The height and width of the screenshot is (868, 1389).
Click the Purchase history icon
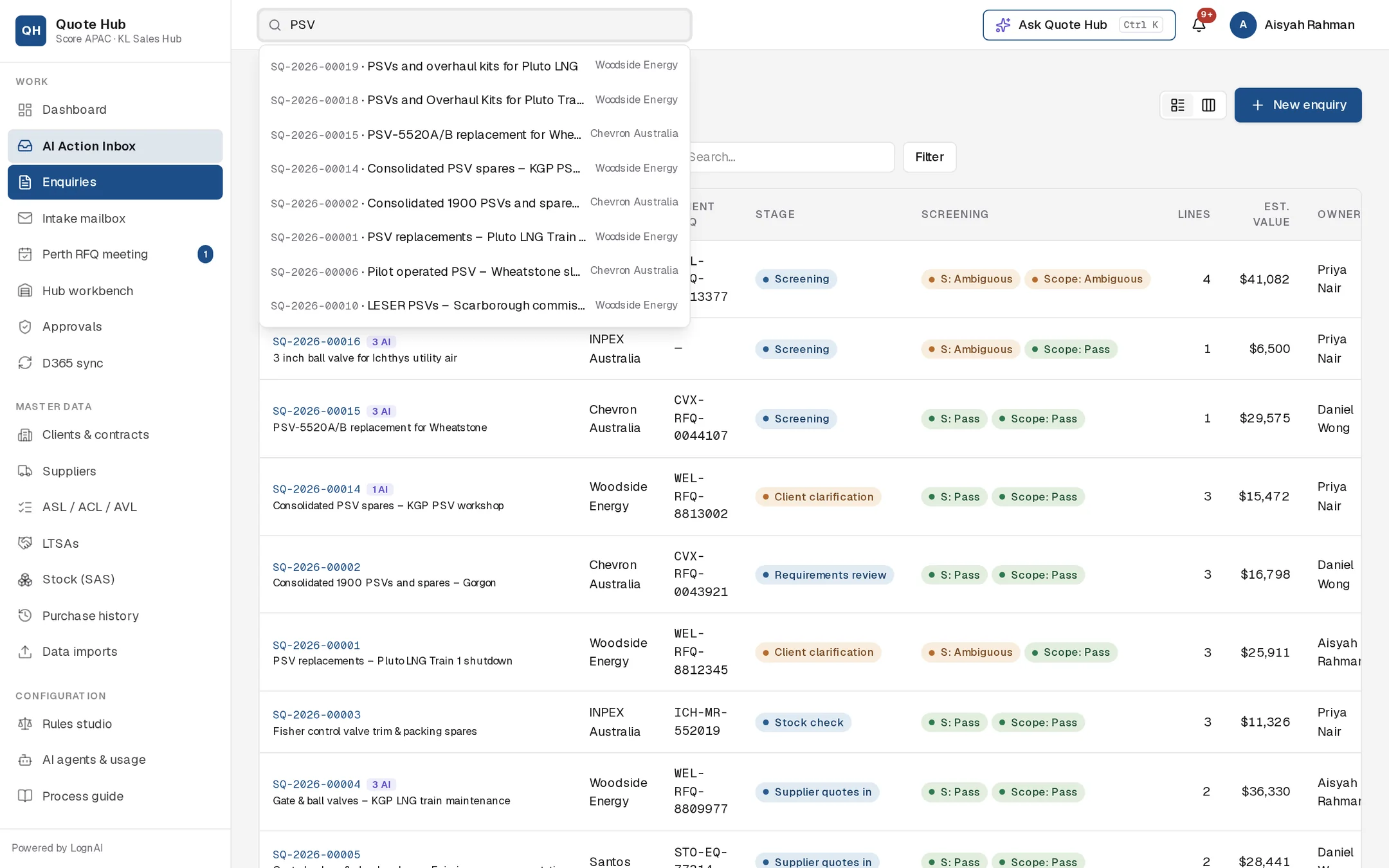pyautogui.click(x=25, y=616)
